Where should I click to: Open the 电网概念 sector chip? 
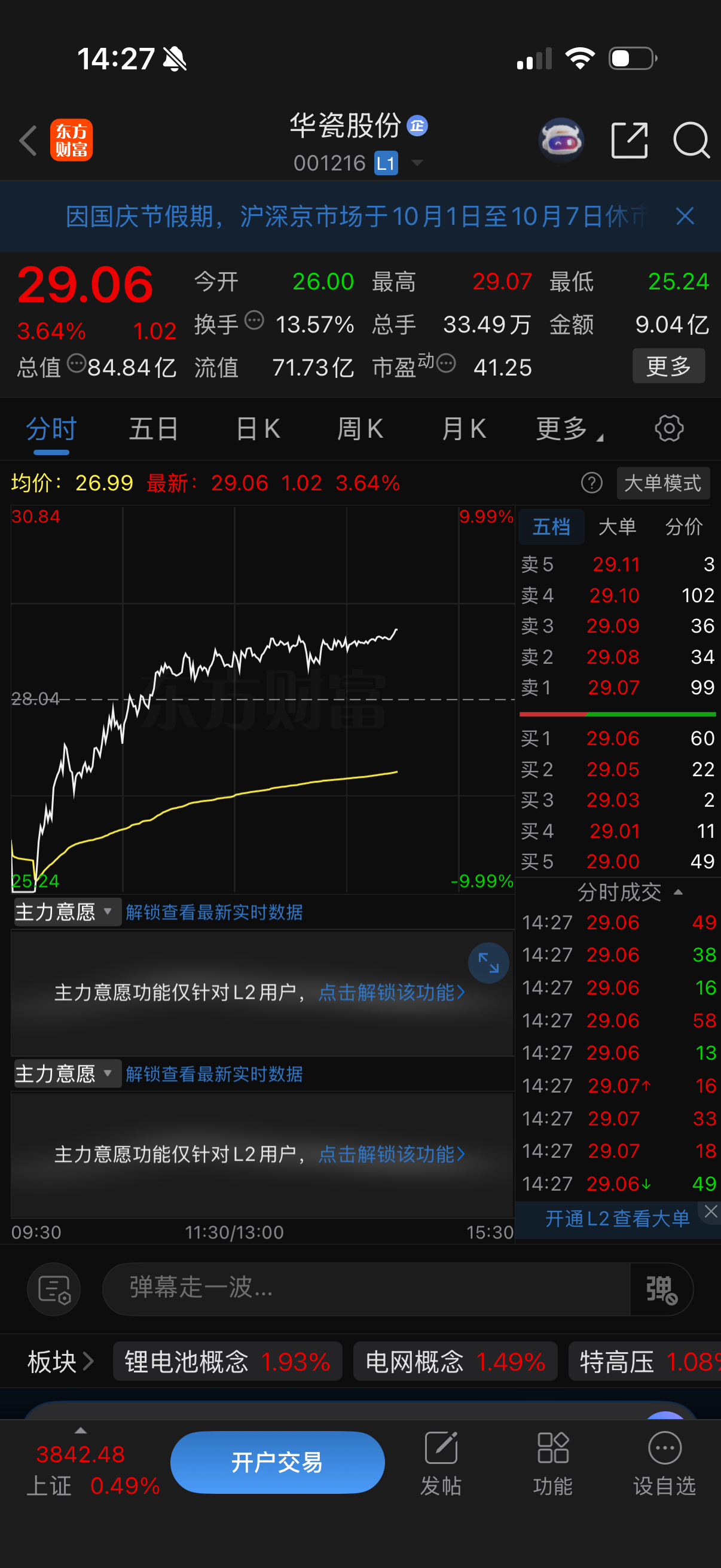tap(455, 1361)
